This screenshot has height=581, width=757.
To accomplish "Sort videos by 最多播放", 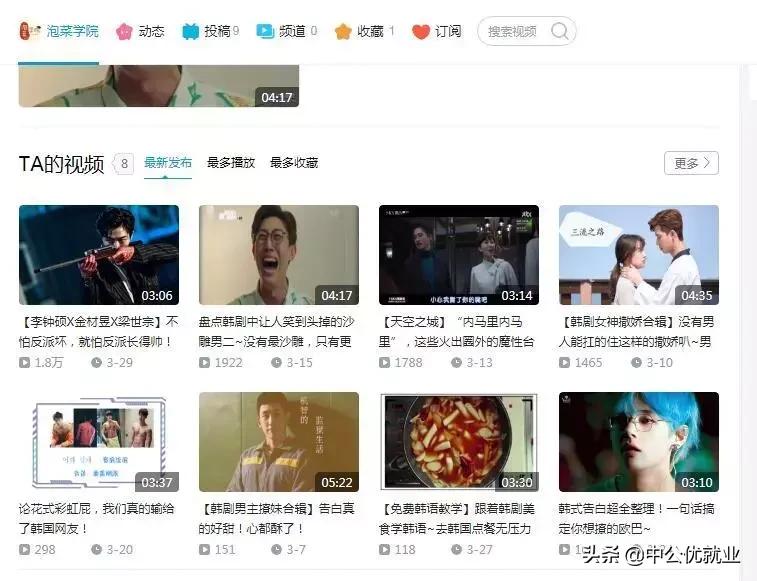I will (x=231, y=163).
